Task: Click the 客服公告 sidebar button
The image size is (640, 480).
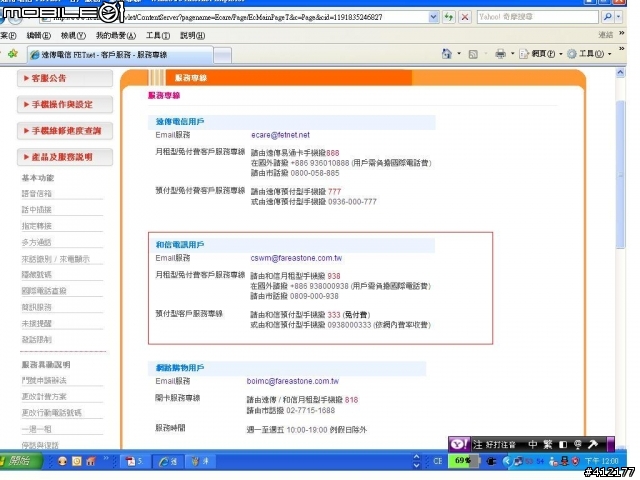Action: (x=65, y=78)
